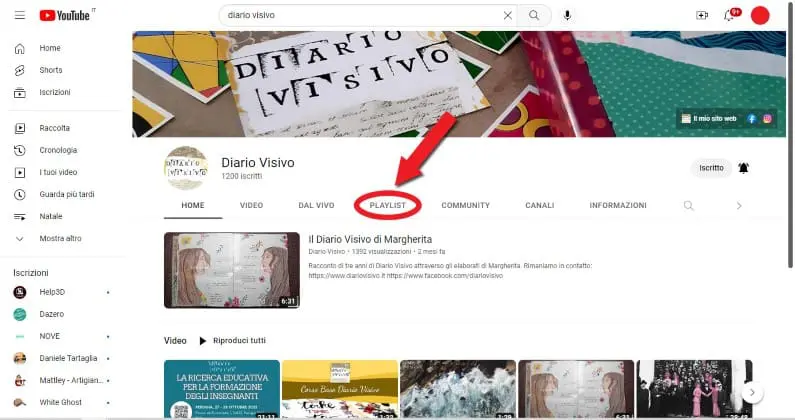Screen dimensions: 795x420
Task: Start voice search with microphone
Action: (567, 15)
